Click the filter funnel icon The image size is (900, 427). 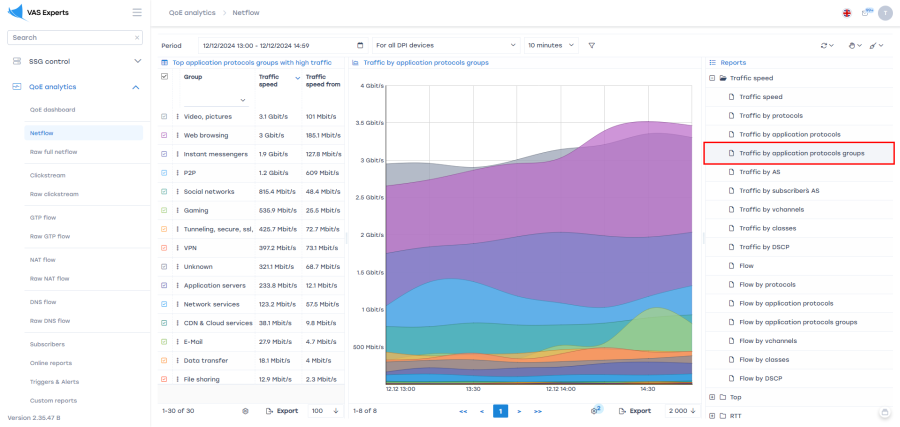(591, 45)
